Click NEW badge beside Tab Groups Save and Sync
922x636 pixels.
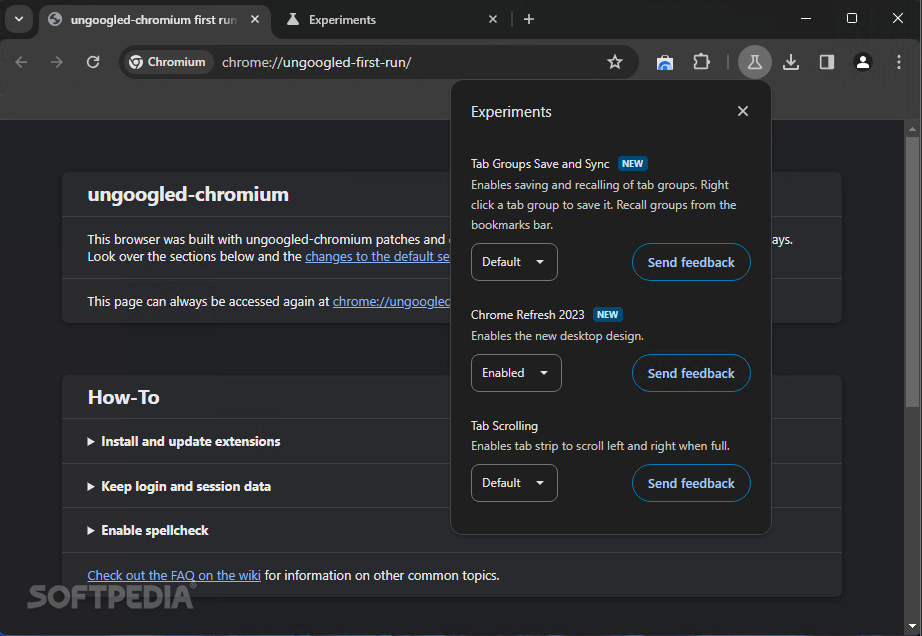coord(633,164)
